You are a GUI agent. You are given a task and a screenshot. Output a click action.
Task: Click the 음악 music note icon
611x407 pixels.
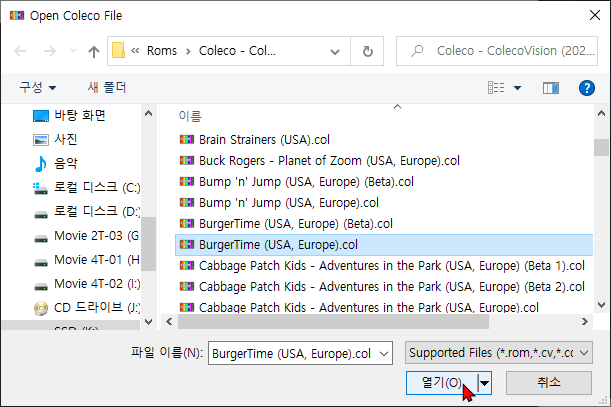coord(41,164)
